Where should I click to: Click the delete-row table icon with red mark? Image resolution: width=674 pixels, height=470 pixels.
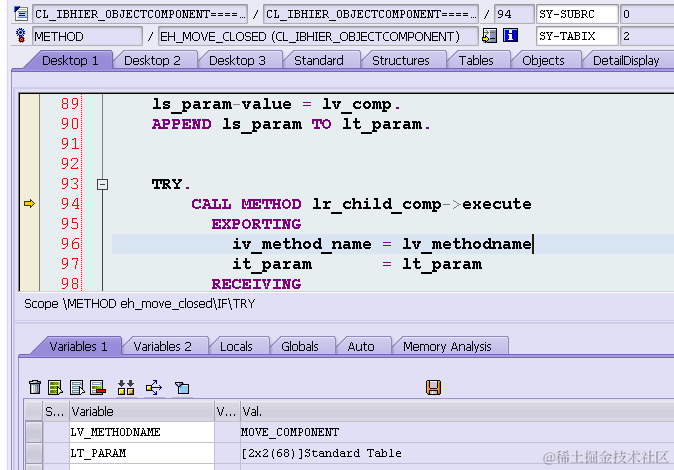coord(98,387)
